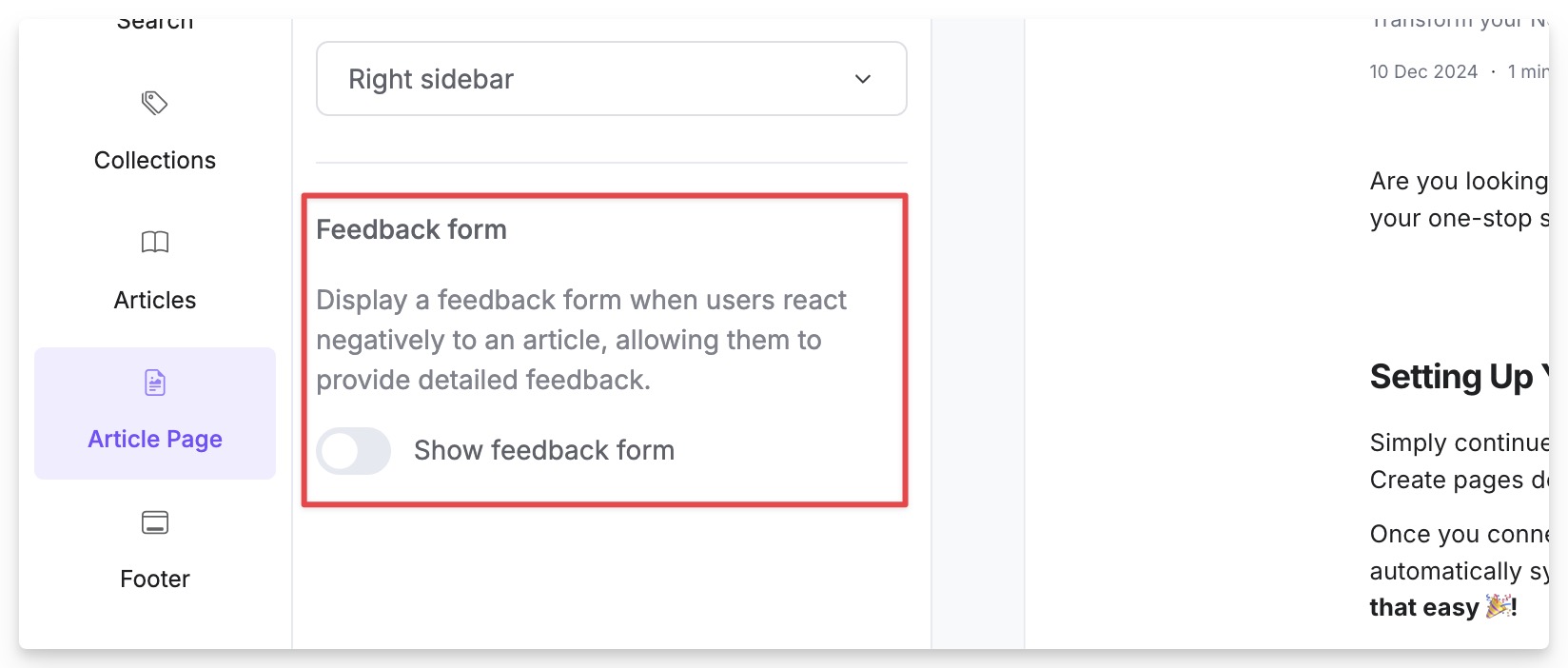Viewport: 1568px width, 668px height.
Task: Open the Right sidebar dropdown
Action: [612, 79]
